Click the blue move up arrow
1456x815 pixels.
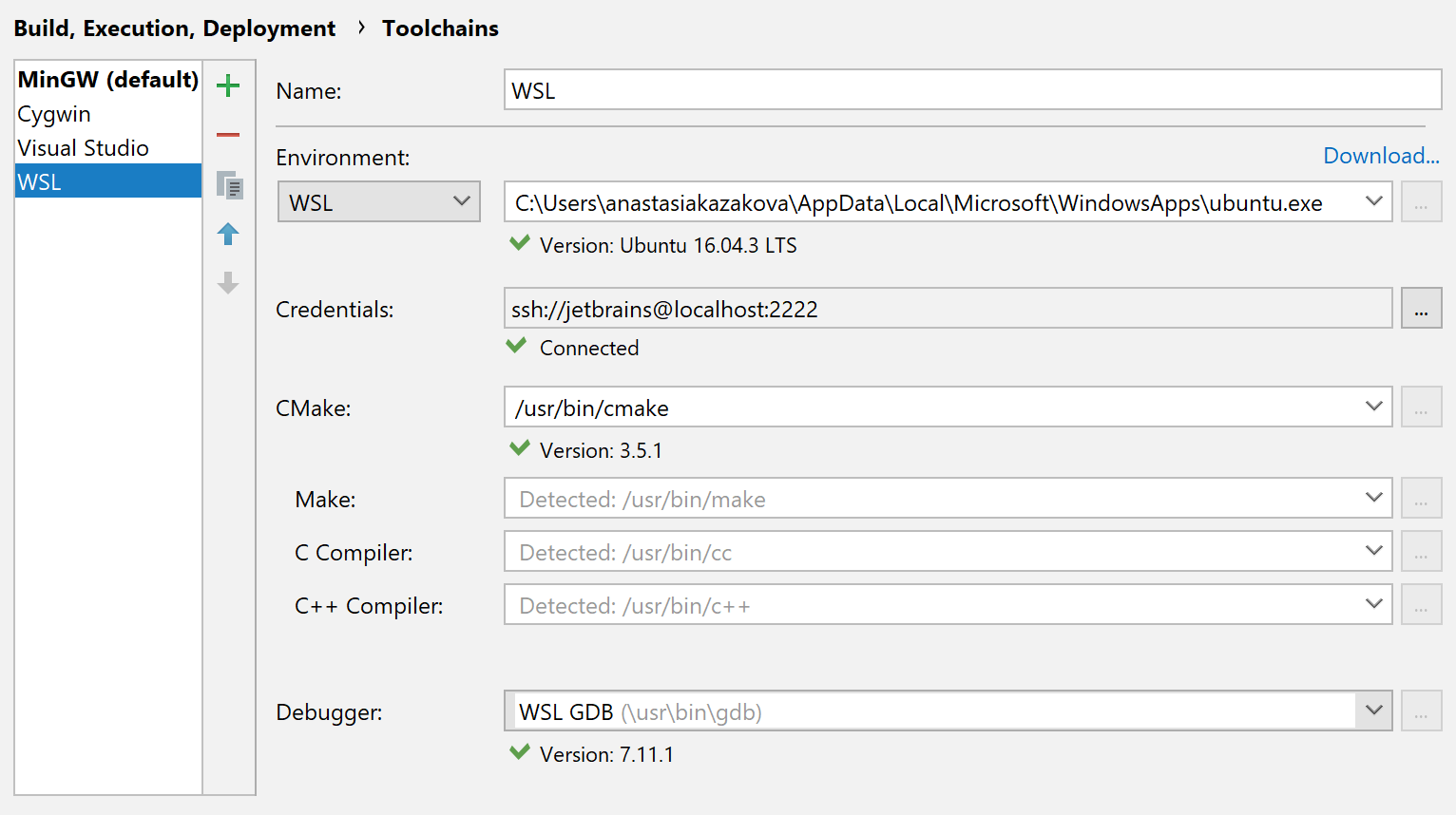[x=228, y=234]
